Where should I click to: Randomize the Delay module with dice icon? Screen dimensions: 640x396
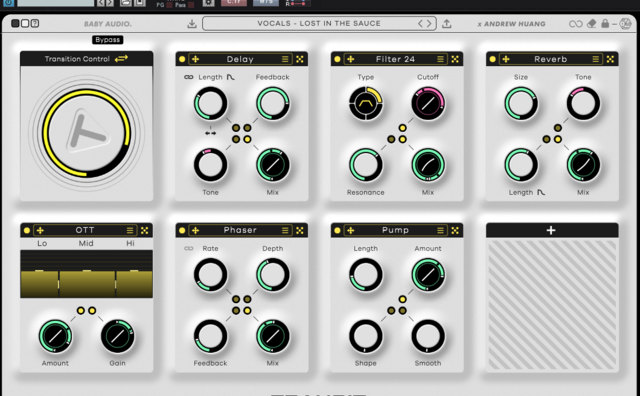300,59
